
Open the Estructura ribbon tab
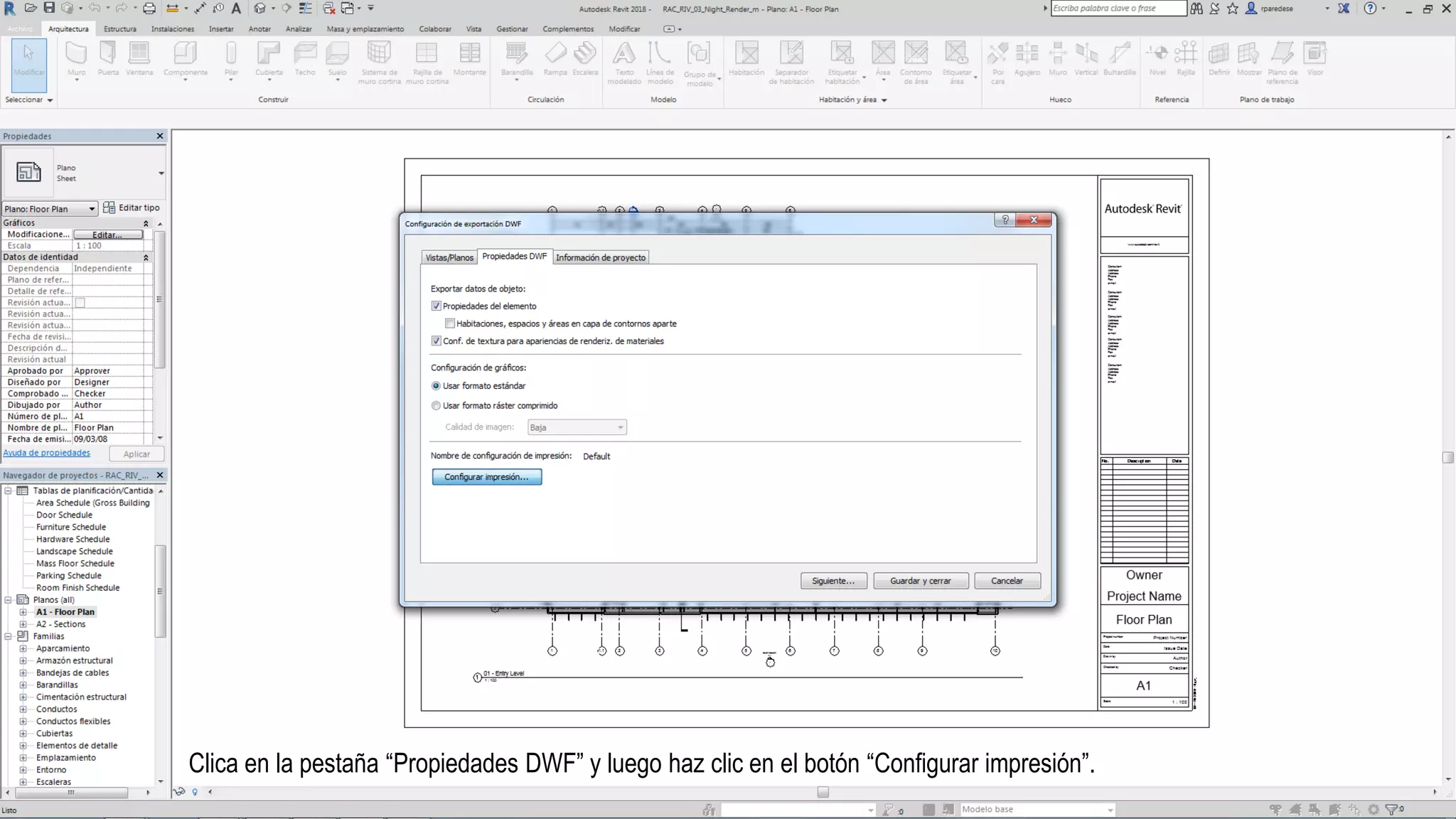[x=119, y=29]
